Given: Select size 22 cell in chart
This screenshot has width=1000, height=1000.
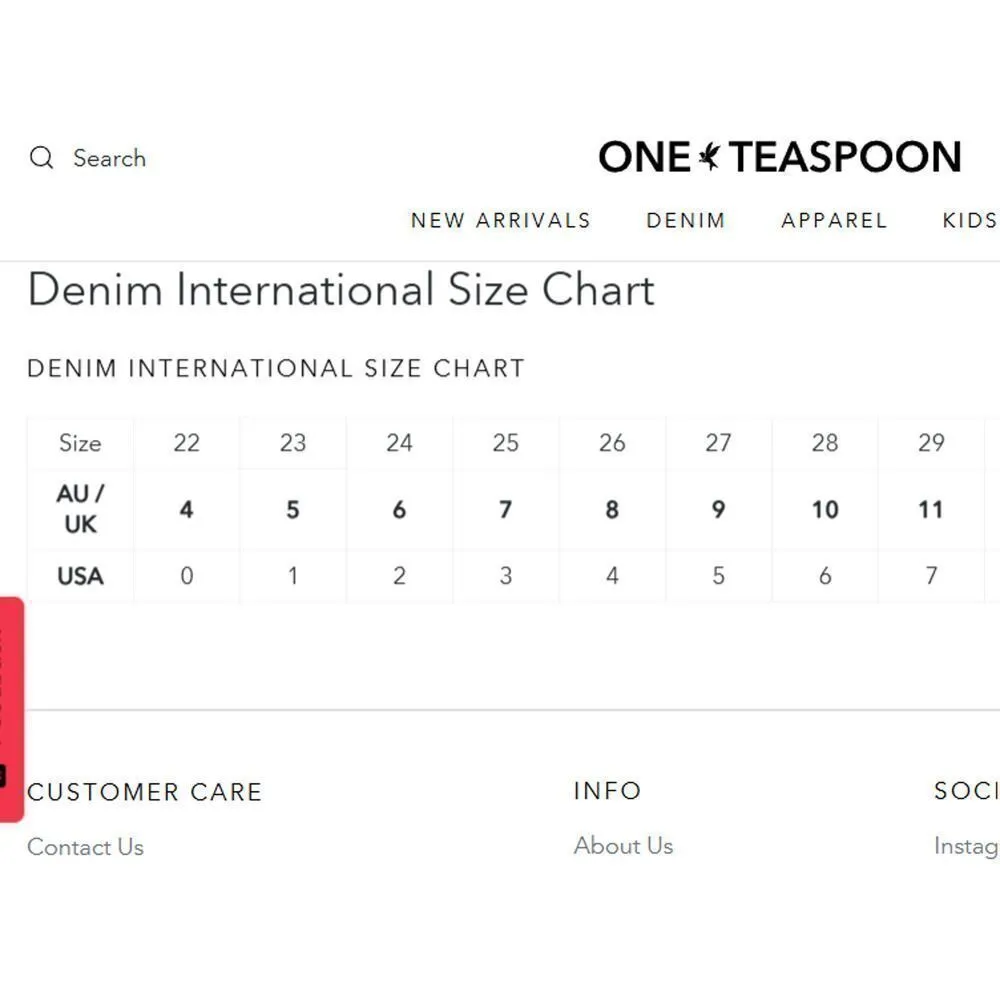Looking at the screenshot, I should [x=186, y=443].
